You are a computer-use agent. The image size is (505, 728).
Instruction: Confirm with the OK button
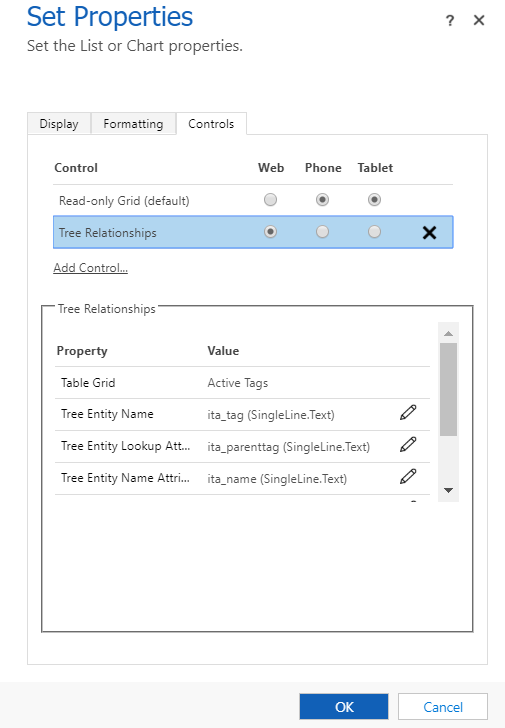(x=344, y=707)
